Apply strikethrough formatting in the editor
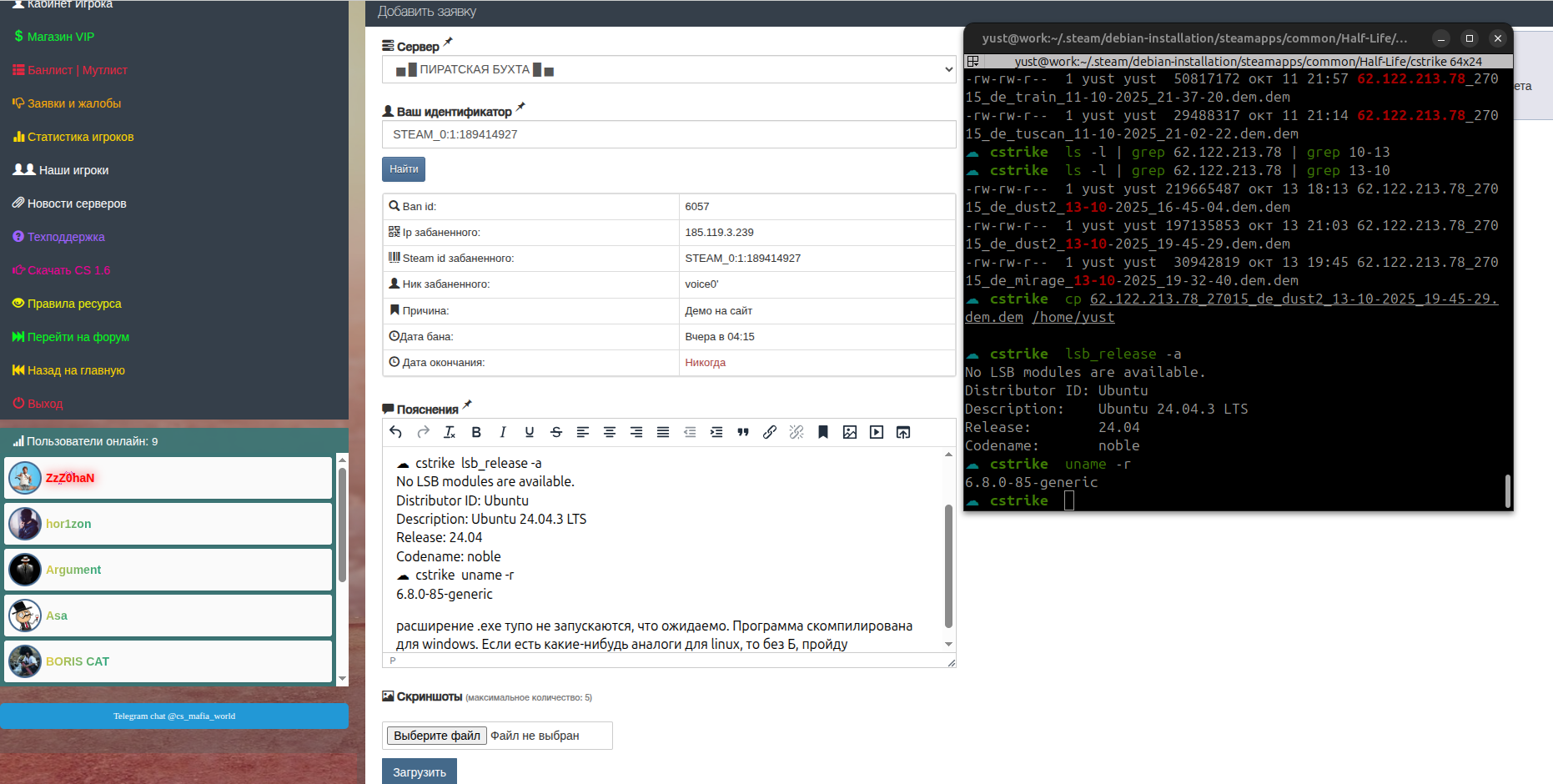1553x784 pixels. pyautogui.click(x=556, y=432)
